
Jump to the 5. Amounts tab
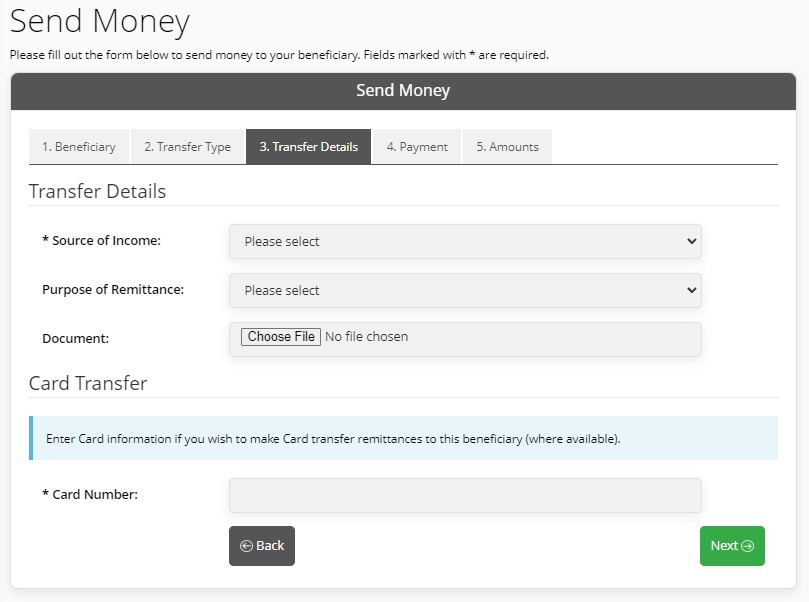tap(508, 147)
